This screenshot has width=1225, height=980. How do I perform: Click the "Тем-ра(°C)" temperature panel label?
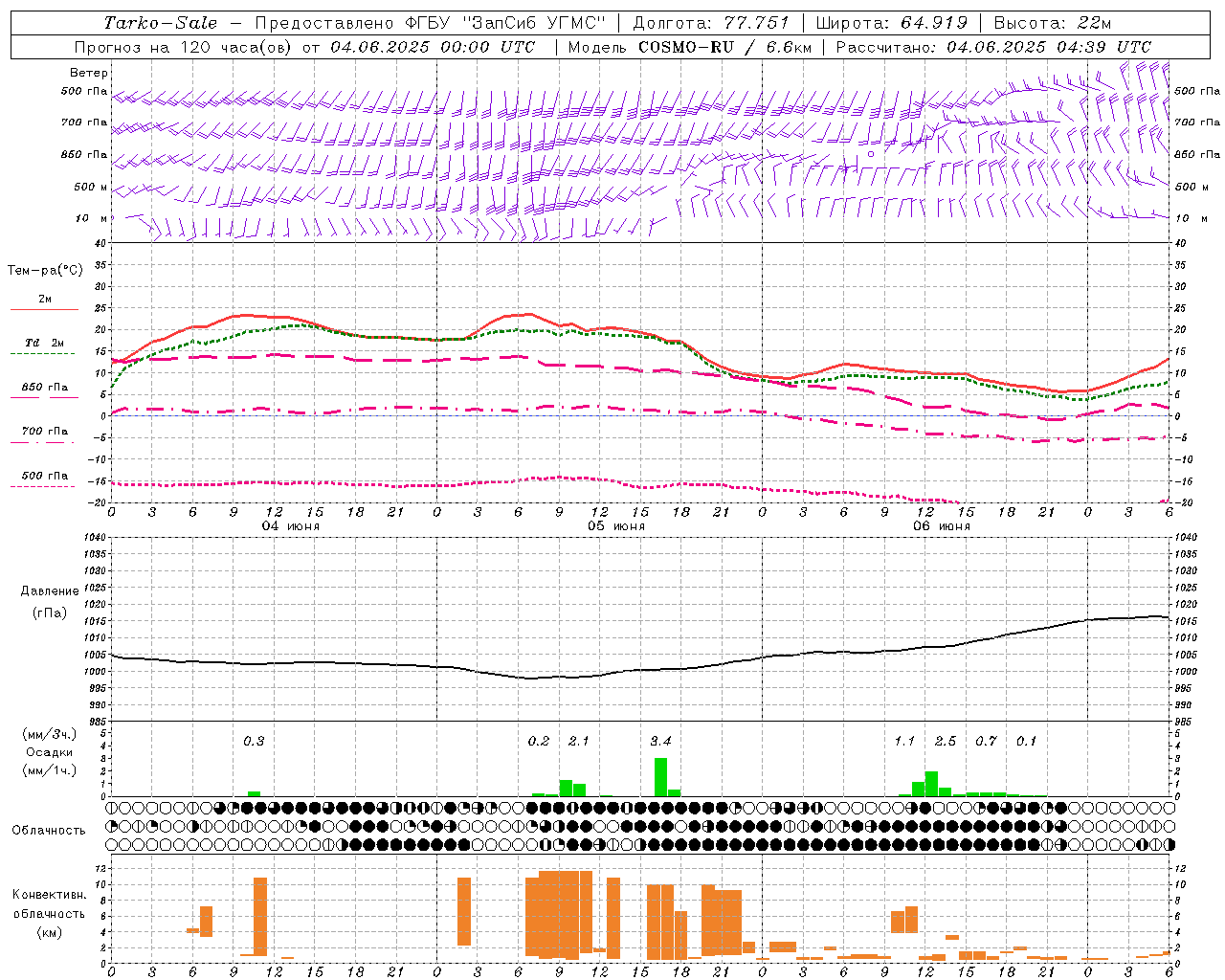45,271
